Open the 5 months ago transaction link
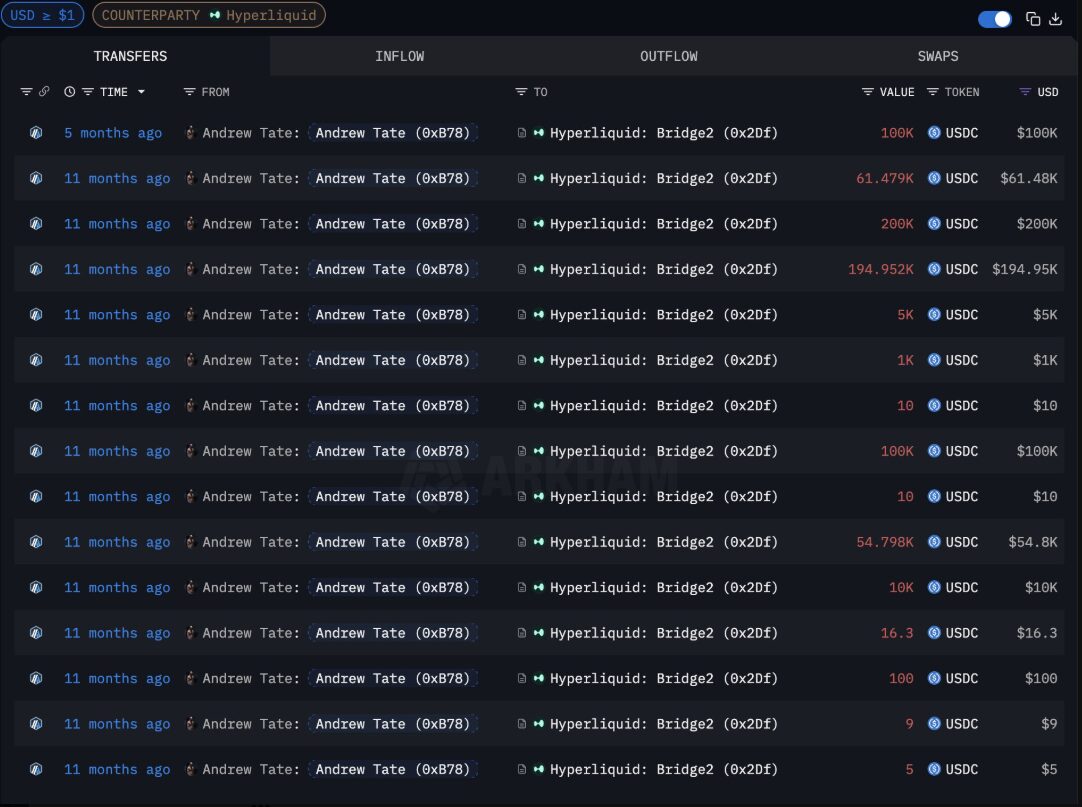This screenshot has height=807, width=1082. pyautogui.click(x=113, y=133)
